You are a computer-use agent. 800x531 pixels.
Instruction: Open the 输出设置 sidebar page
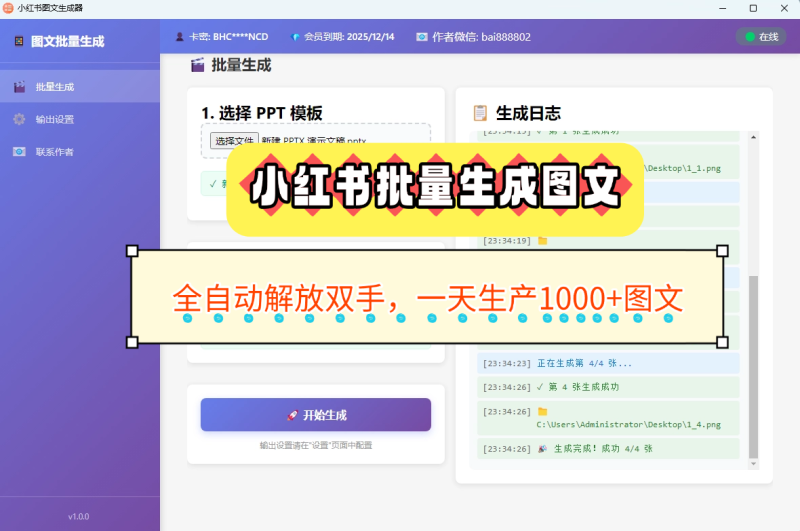tap(54, 119)
